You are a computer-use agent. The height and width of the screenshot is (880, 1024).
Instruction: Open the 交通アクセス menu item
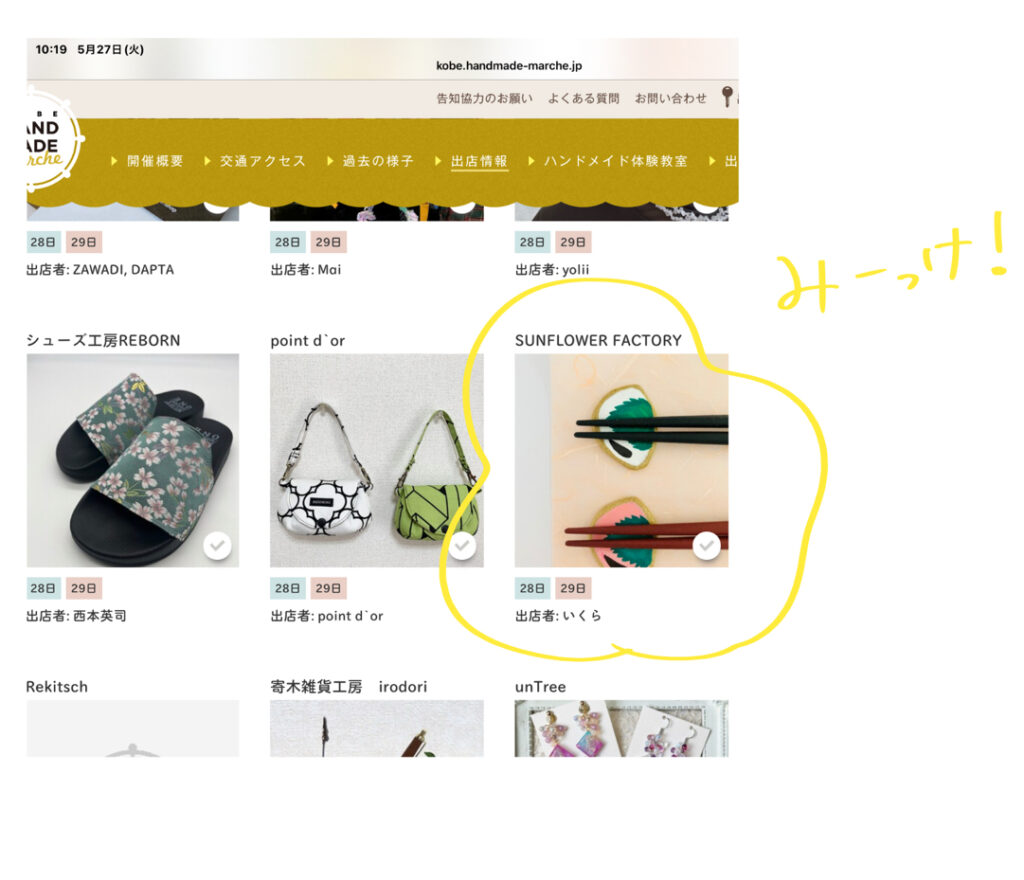263,161
